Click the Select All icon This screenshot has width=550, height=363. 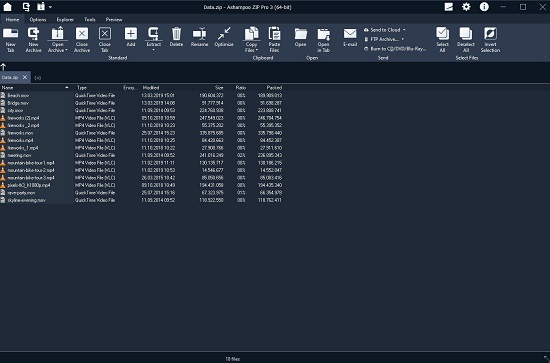coord(442,34)
